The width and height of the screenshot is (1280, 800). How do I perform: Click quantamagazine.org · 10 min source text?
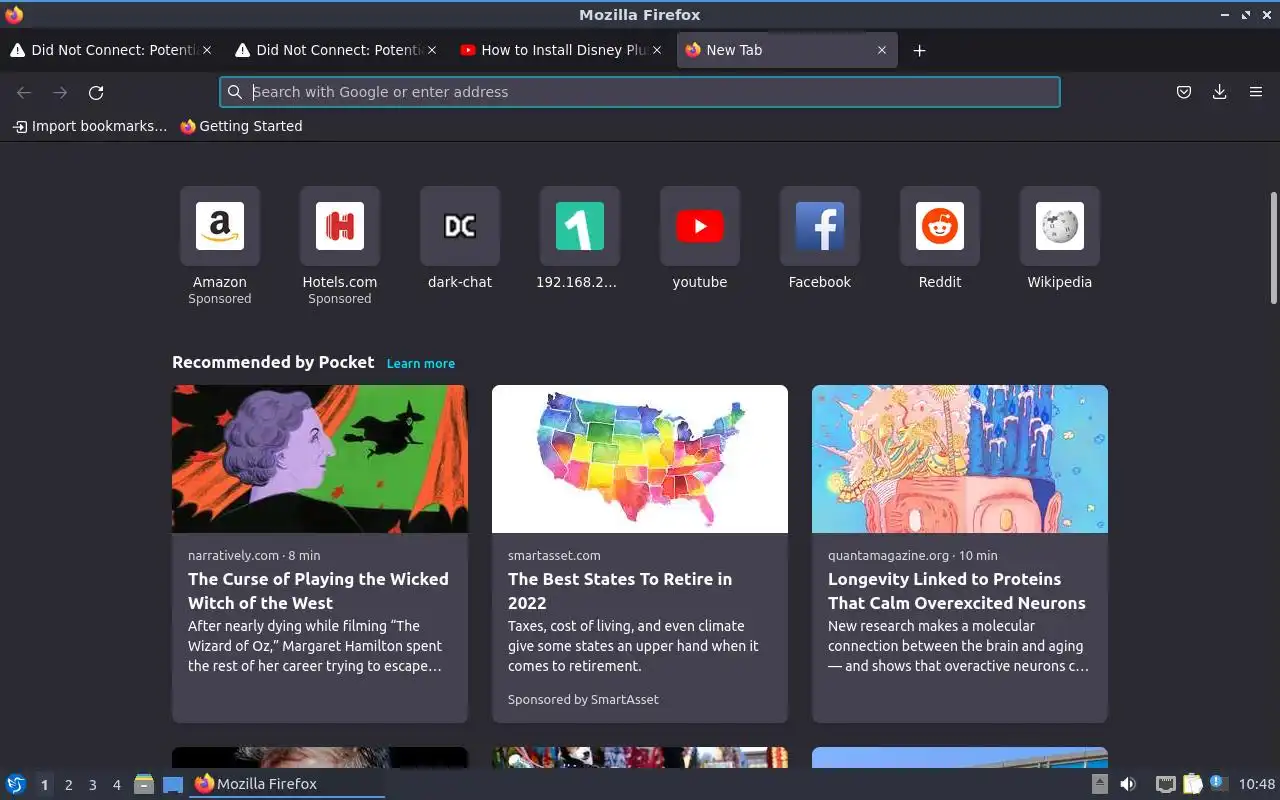[913, 555]
